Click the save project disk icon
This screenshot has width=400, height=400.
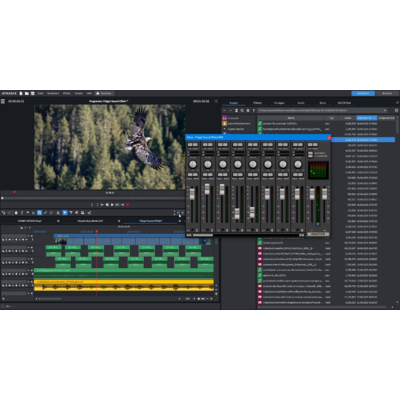pos(33,93)
